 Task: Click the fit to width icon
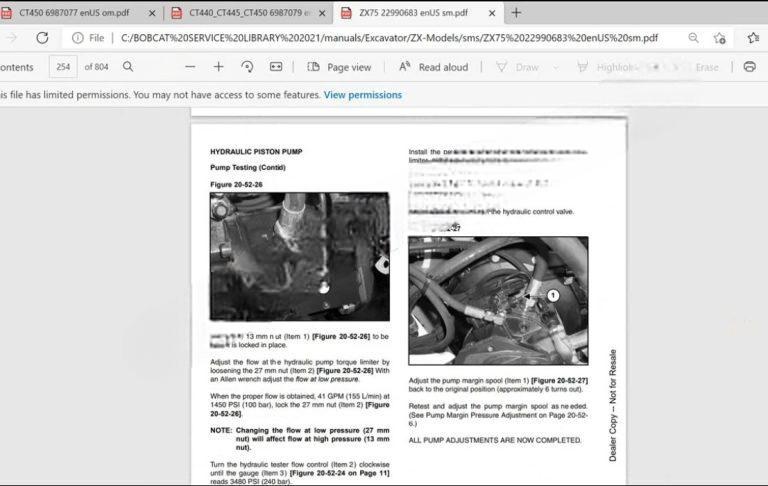pos(276,67)
